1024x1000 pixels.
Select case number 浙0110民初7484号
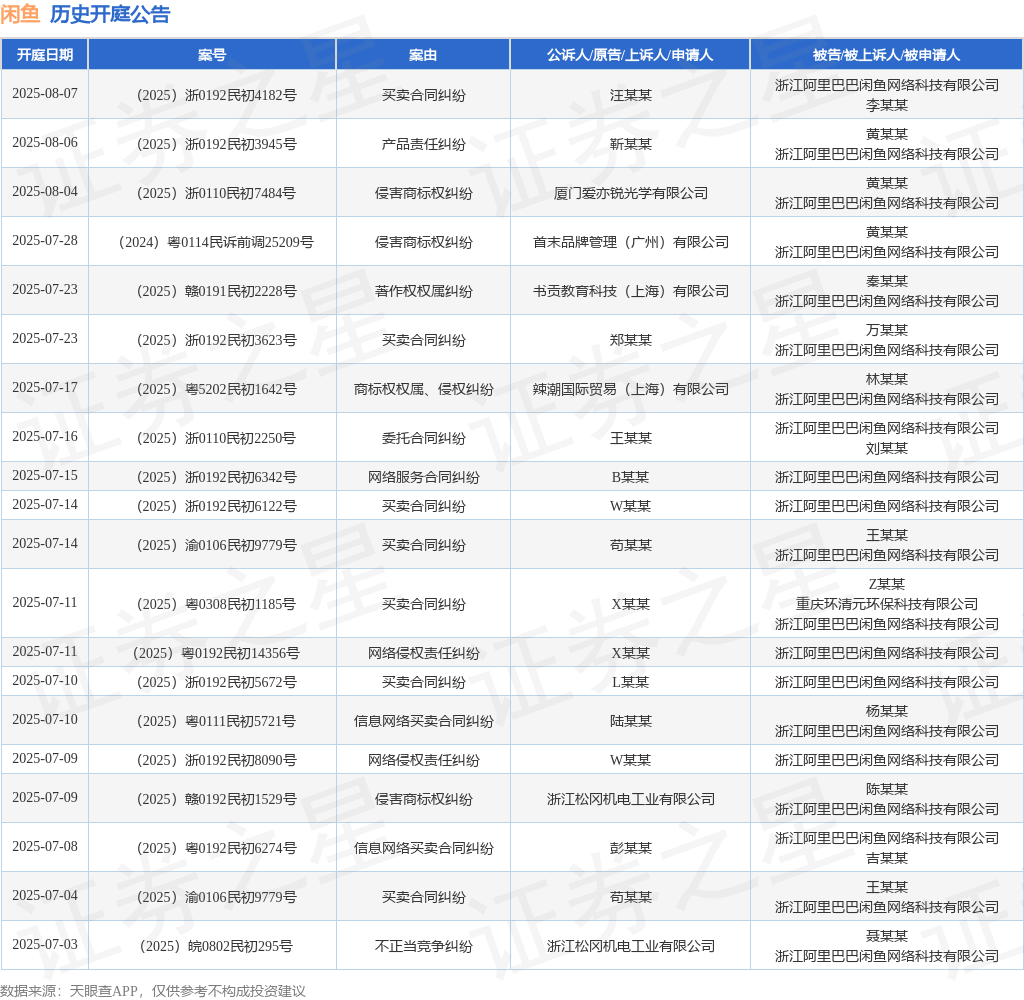pyautogui.click(x=216, y=193)
